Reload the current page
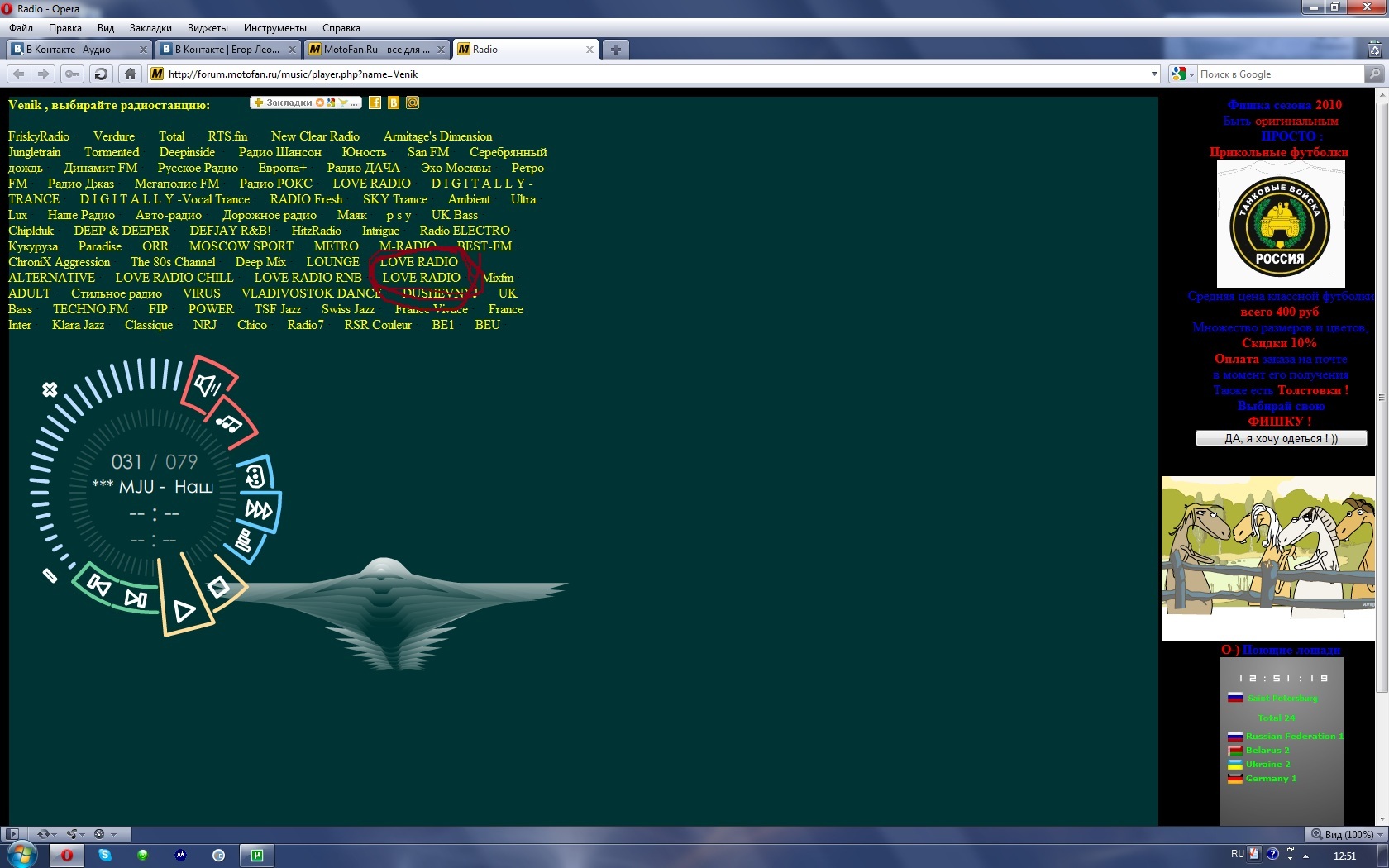This screenshot has width=1389, height=868. pyautogui.click(x=101, y=74)
